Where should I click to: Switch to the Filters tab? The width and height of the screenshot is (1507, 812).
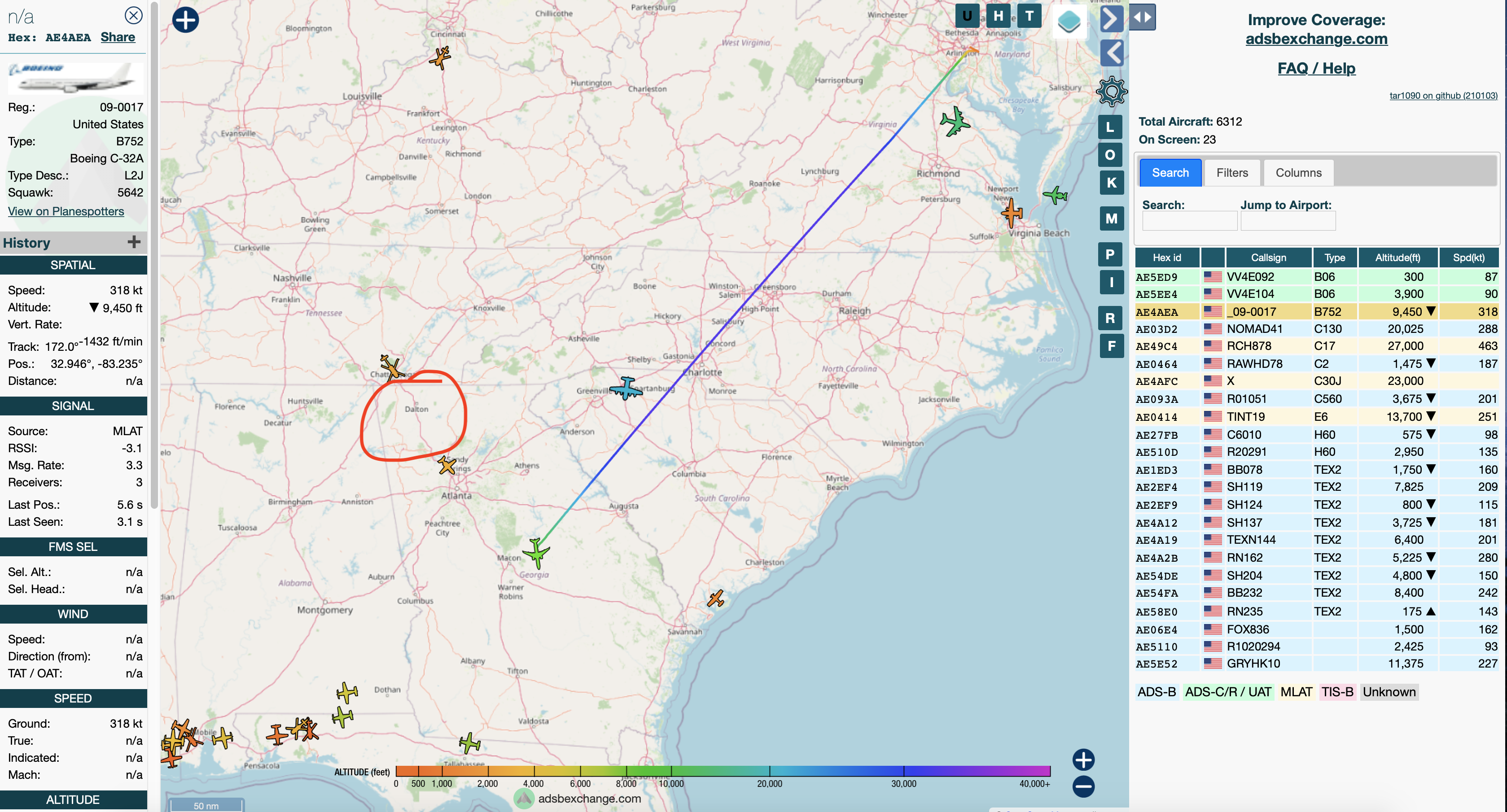[x=1232, y=173]
